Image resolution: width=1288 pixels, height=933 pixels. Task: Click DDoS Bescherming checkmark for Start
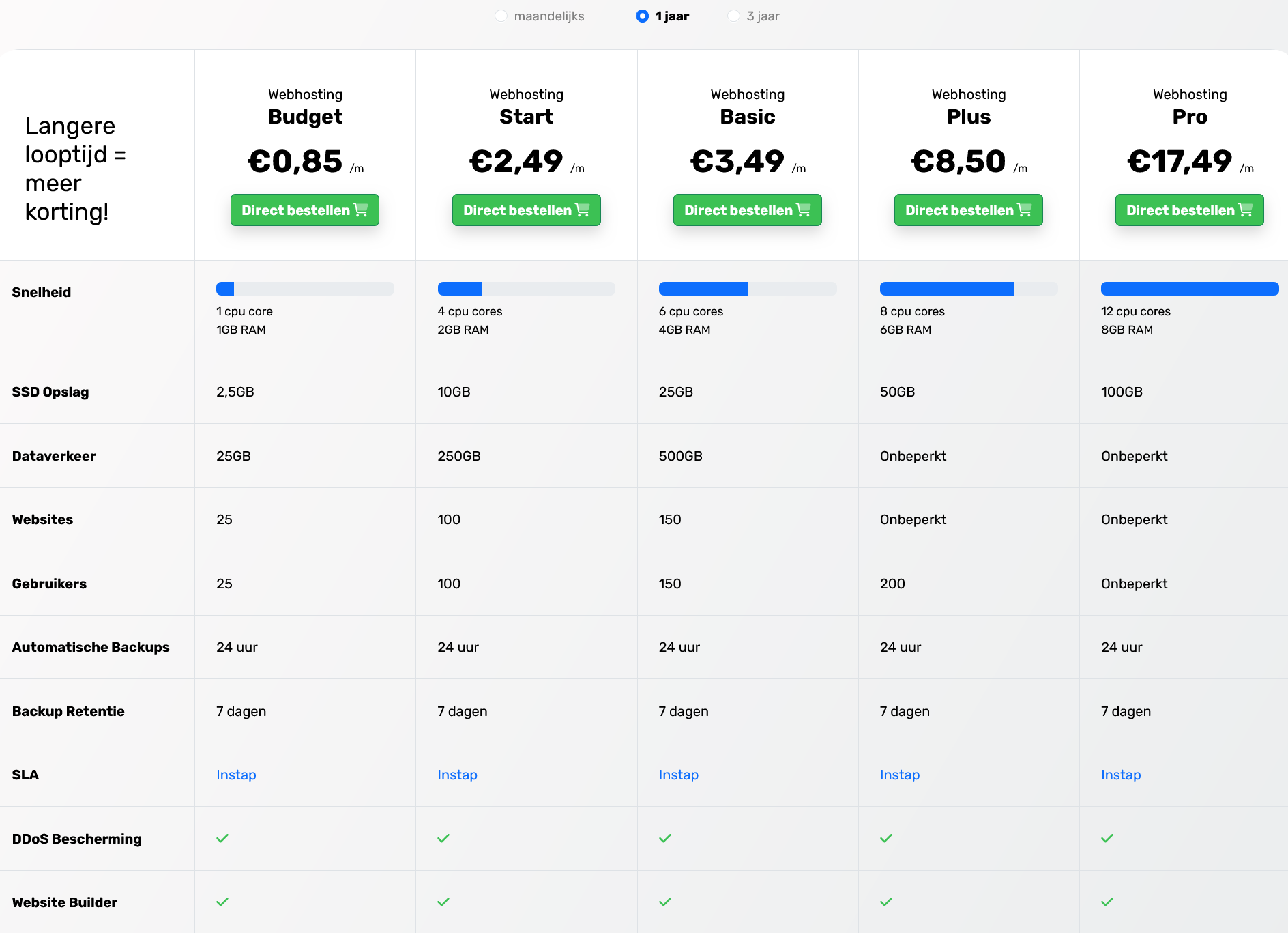click(x=443, y=838)
